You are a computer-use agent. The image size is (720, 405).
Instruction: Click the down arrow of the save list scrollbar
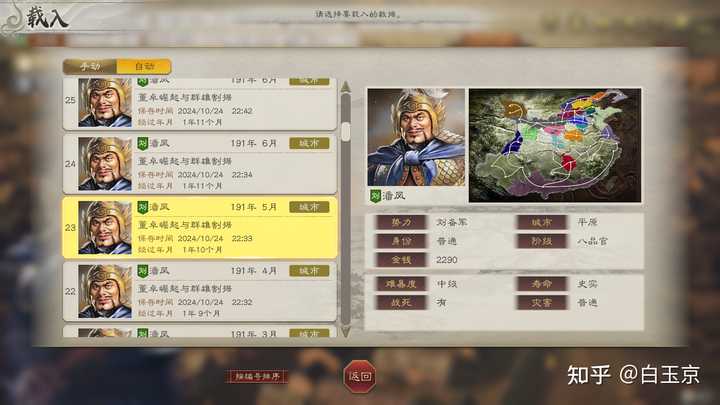click(346, 332)
